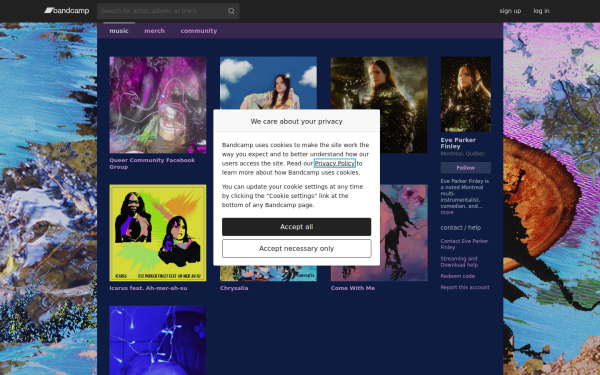The image size is (600, 375).
Task: Expand the artist bio with more link
Action: 447,212
